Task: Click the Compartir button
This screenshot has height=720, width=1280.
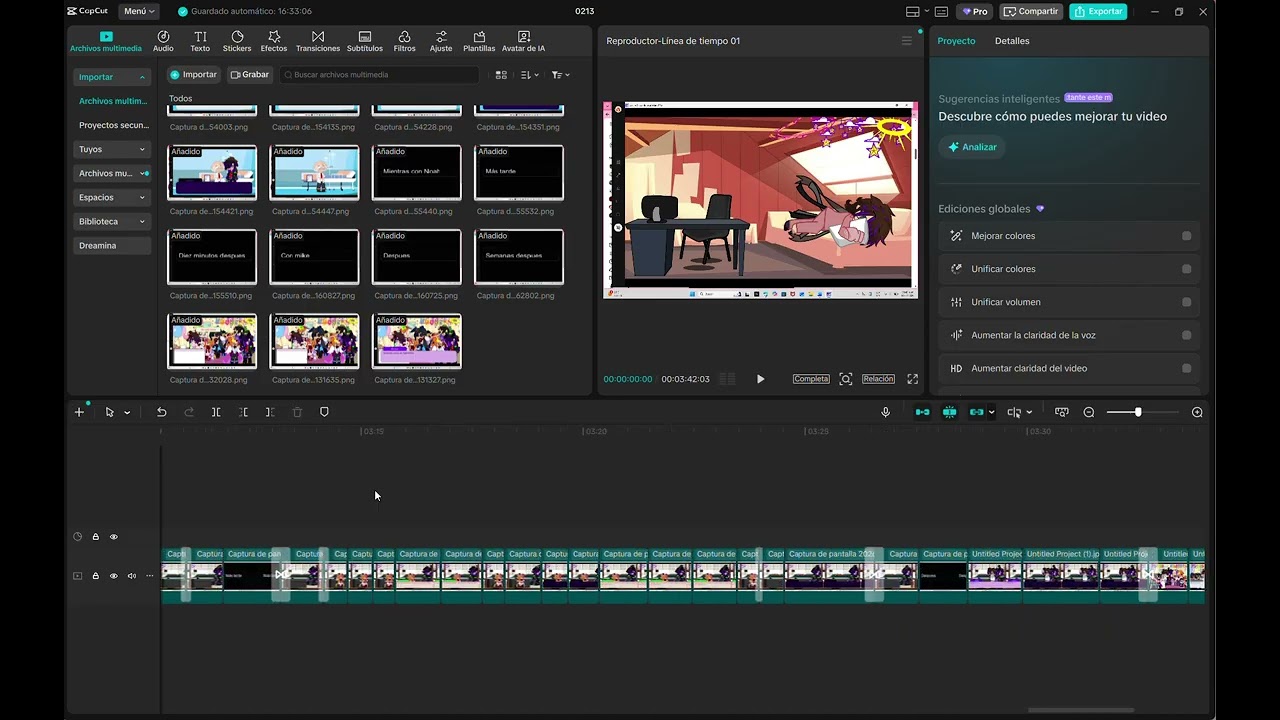Action: 1031,12
